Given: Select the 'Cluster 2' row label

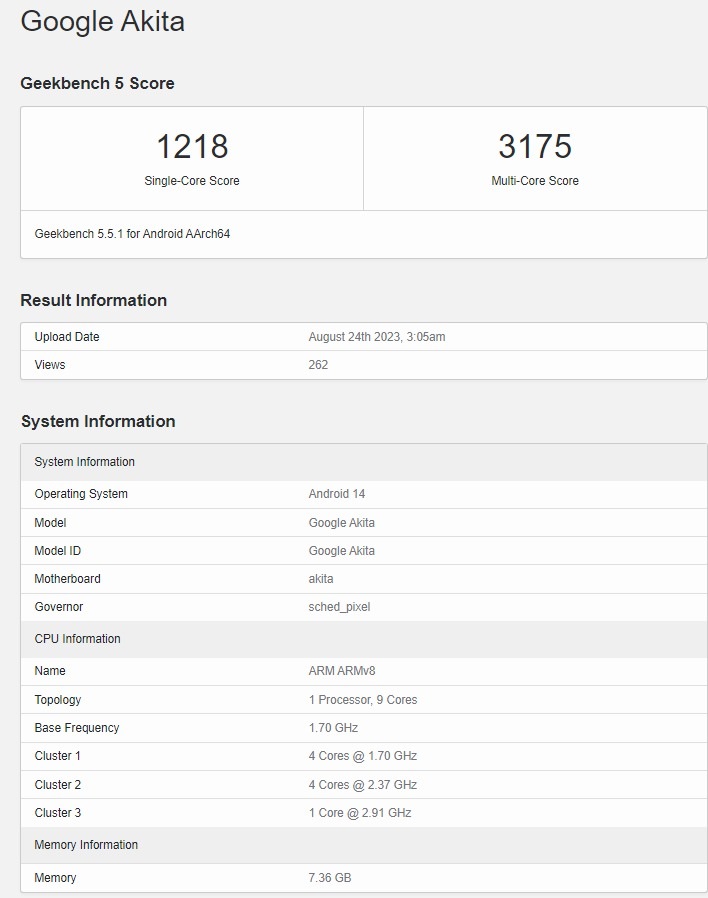Looking at the screenshot, I should pos(58,785).
